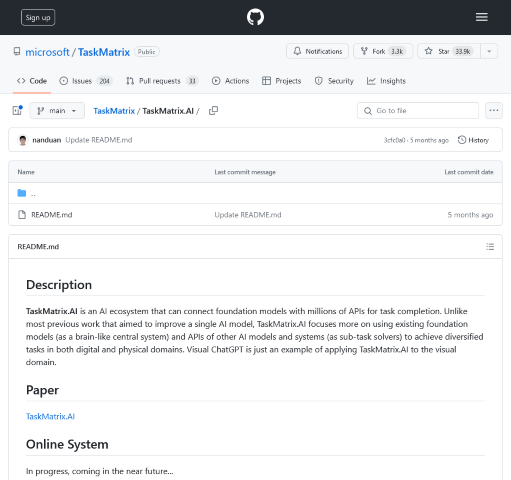The width and height of the screenshot is (511, 480).
Task: Click the Notifications bell button
Action: 317,51
